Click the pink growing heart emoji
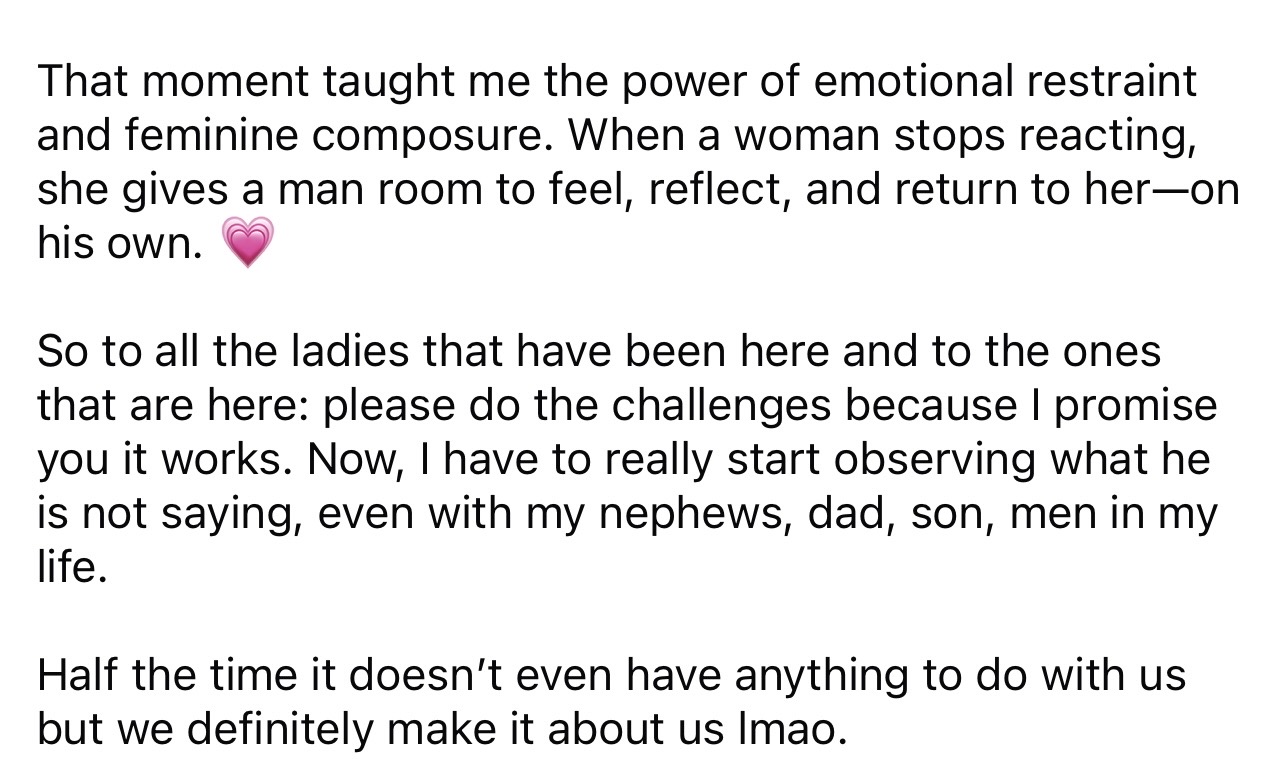The width and height of the screenshot is (1284, 764). pyautogui.click(x=244, y=244)
